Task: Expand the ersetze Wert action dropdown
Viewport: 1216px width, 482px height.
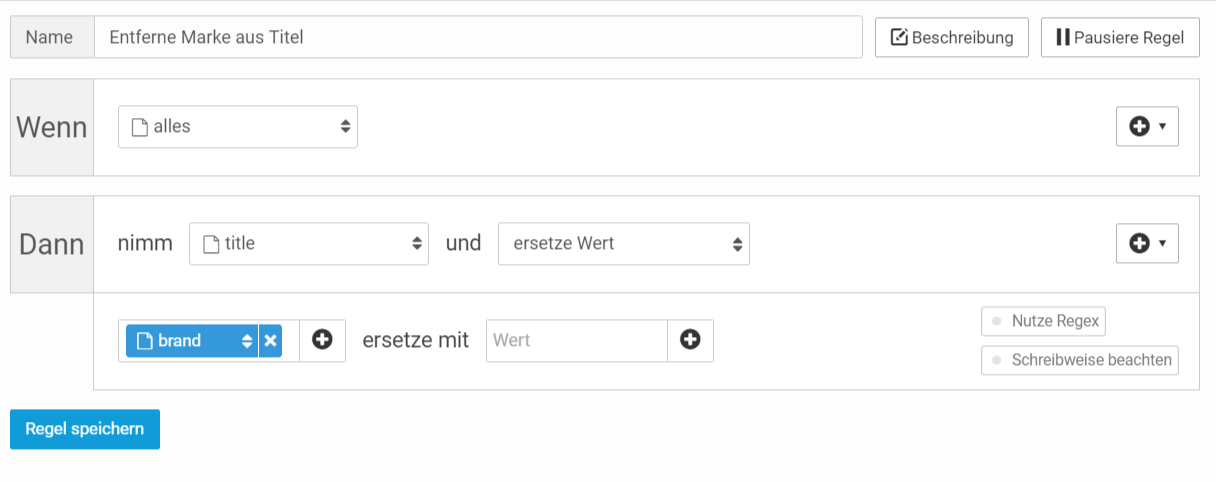Action: (x=624, y=244)
